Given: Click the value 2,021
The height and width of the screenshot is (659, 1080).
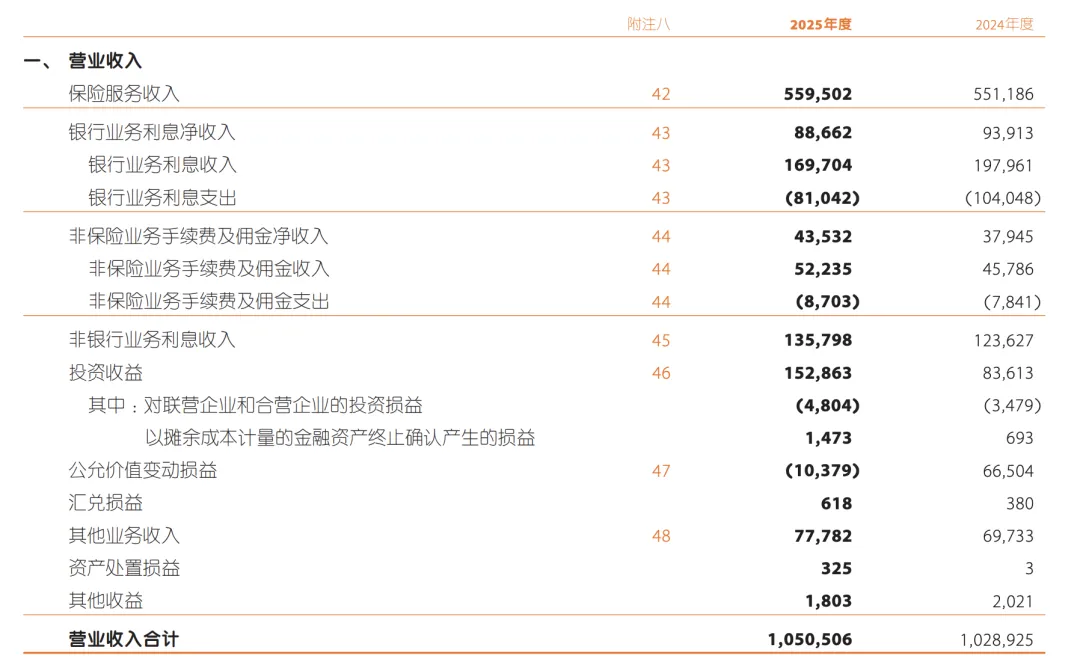Looking at the screenshot, I should 1012,601.
